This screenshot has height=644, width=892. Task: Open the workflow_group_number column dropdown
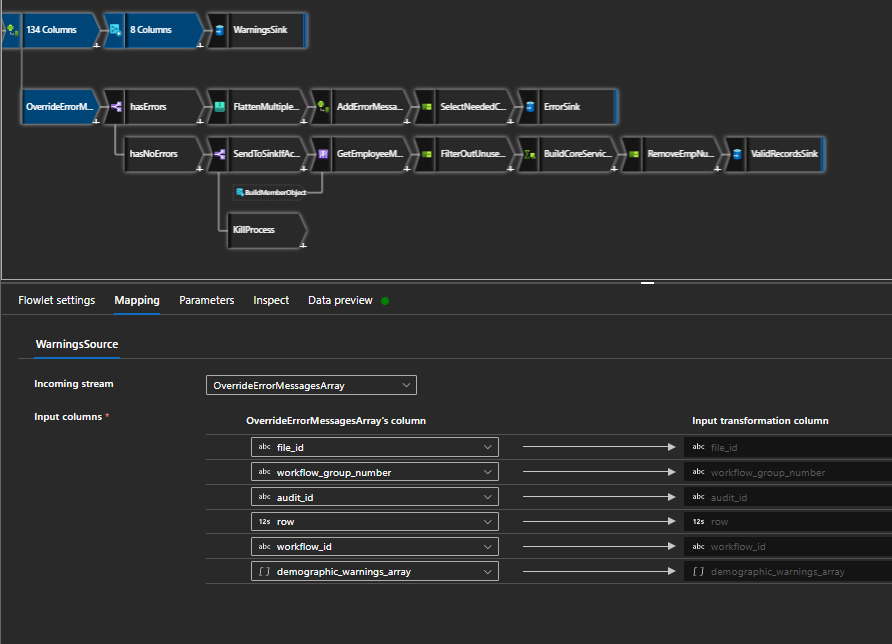375,472
